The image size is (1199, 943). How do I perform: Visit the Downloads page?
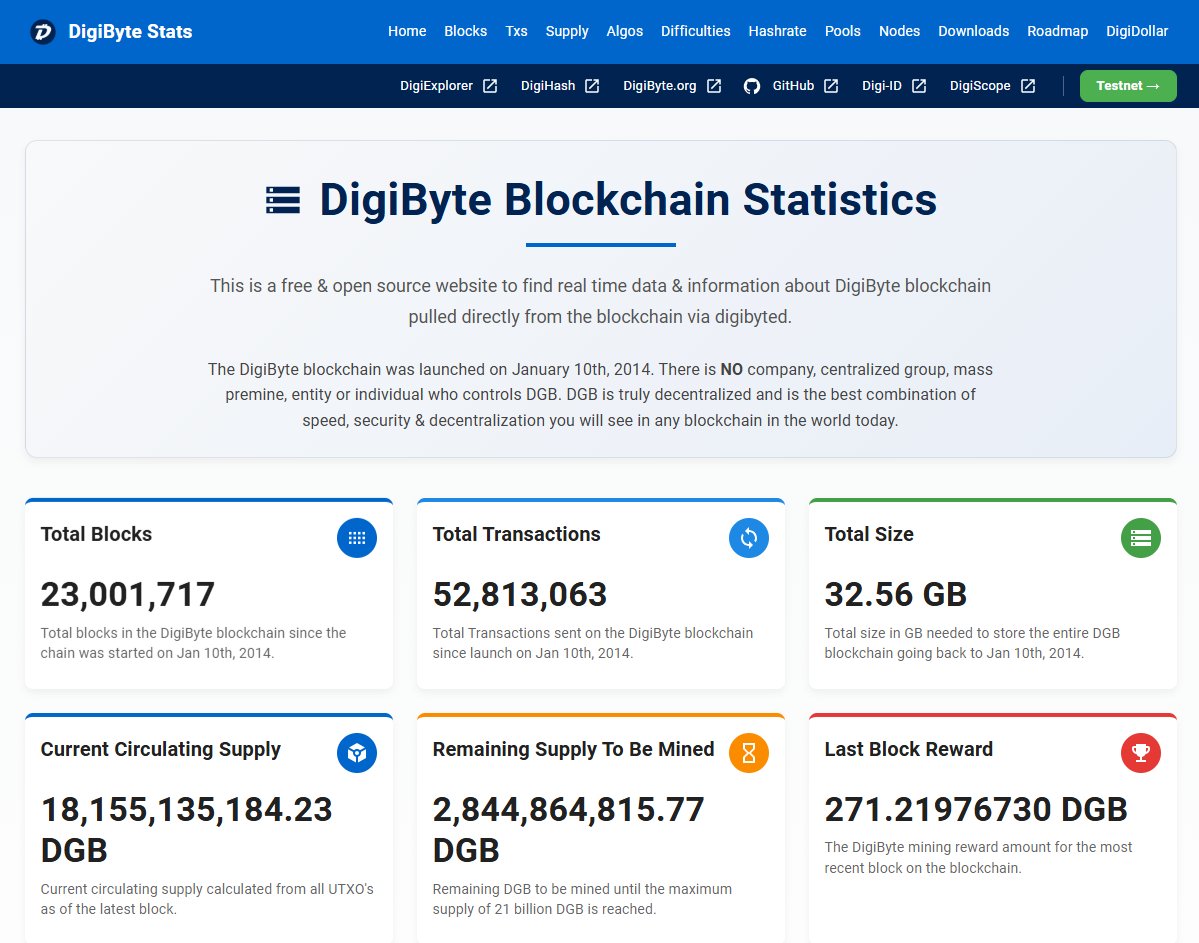[x=973, y=31]
